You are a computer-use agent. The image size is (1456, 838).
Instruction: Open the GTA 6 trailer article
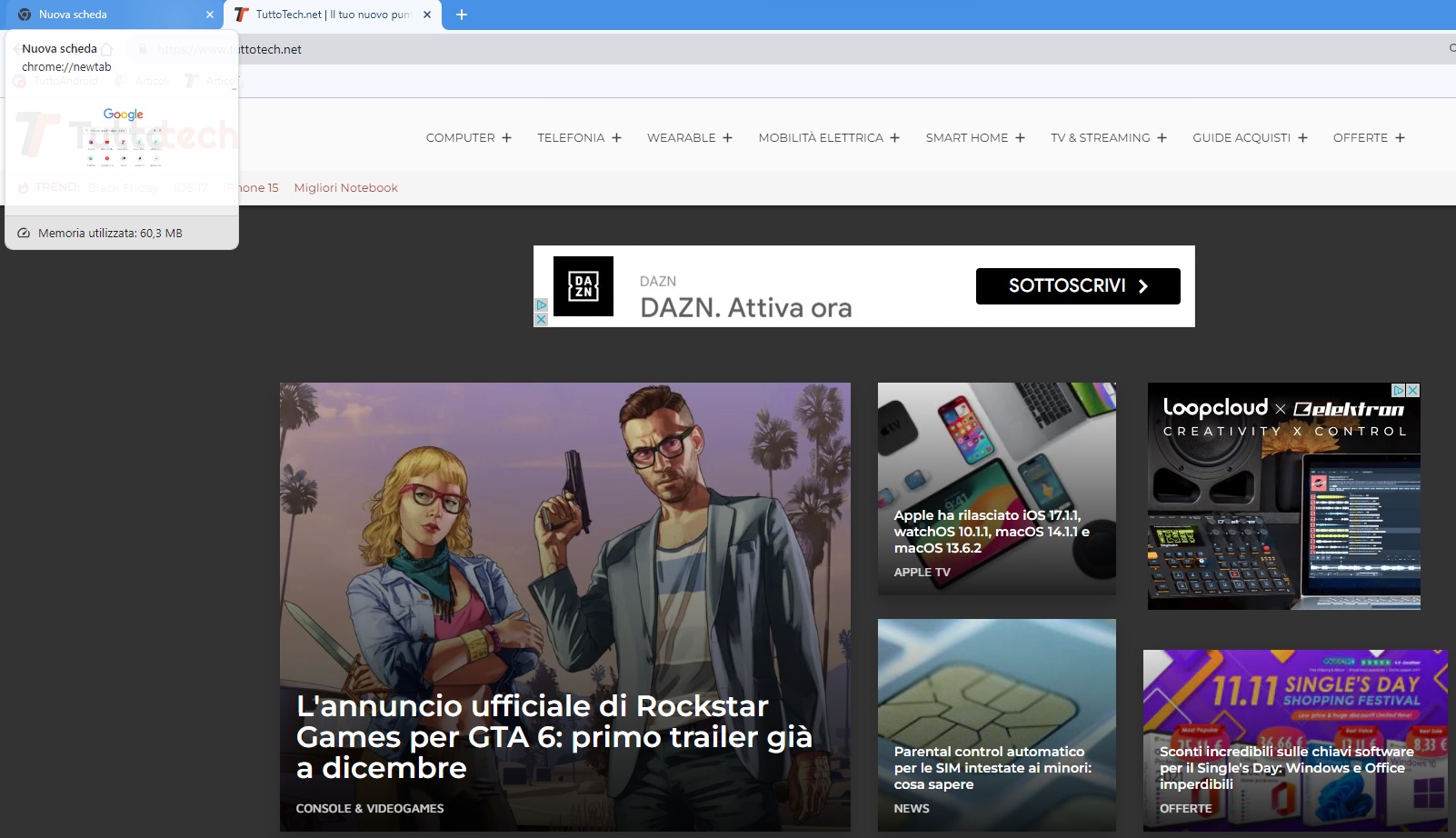(553, 736)
